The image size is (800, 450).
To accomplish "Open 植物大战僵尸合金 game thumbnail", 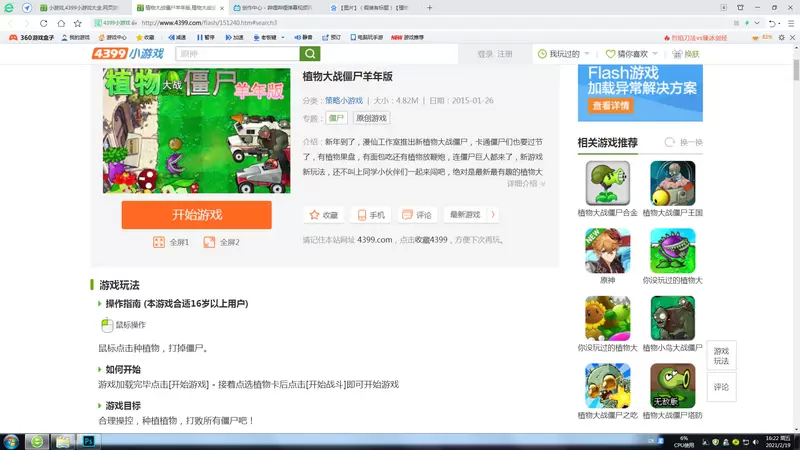I will pyautogui.click(x=607, y=183).
